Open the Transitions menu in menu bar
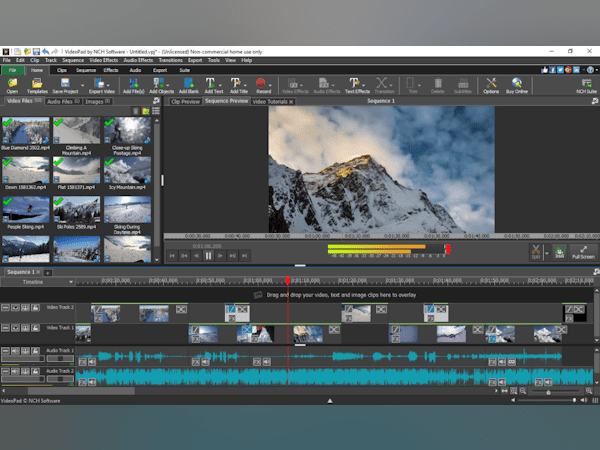The width and height of the screenshot is (600, 450). (x=169, y=60)
